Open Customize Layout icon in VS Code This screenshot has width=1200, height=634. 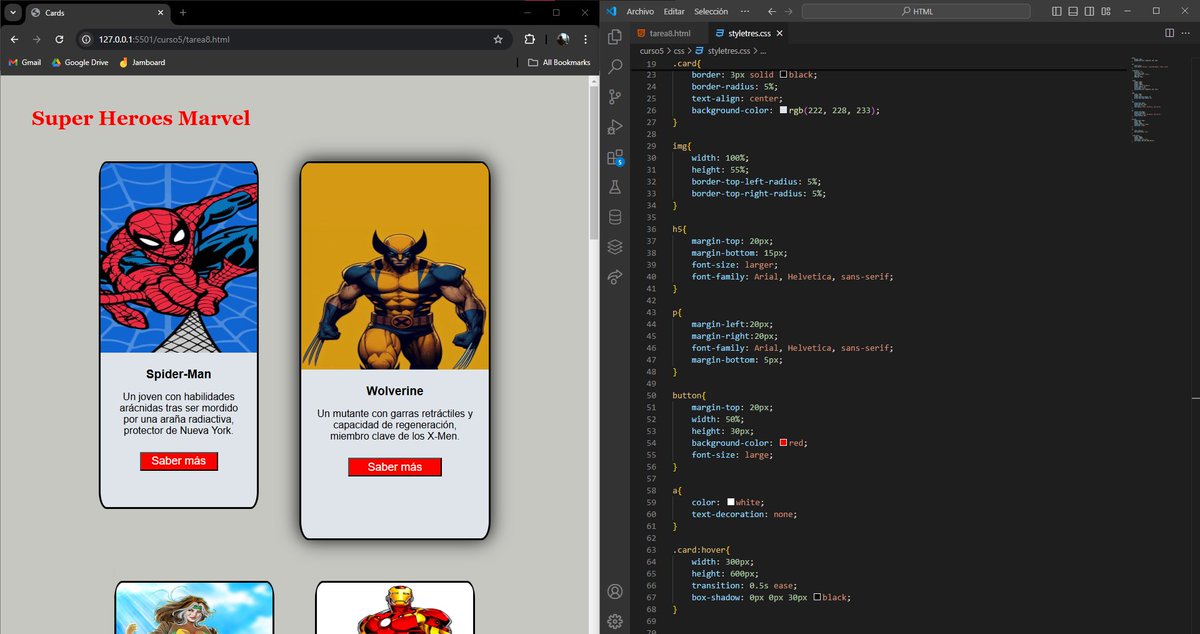pos(1105,11)
